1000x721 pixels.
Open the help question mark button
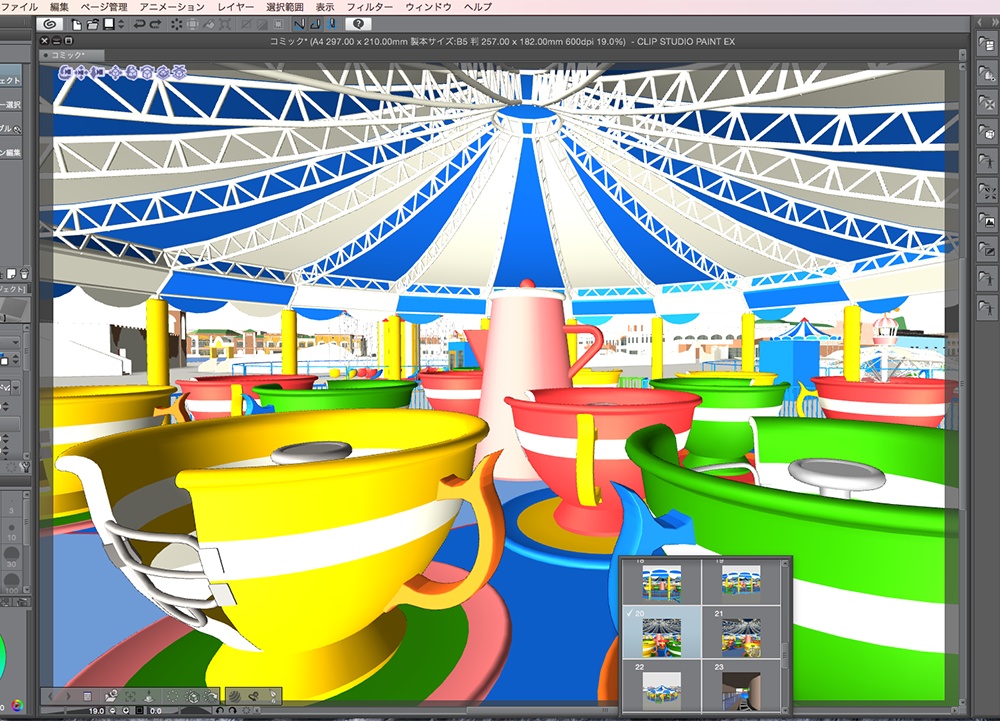pos(358,24)
